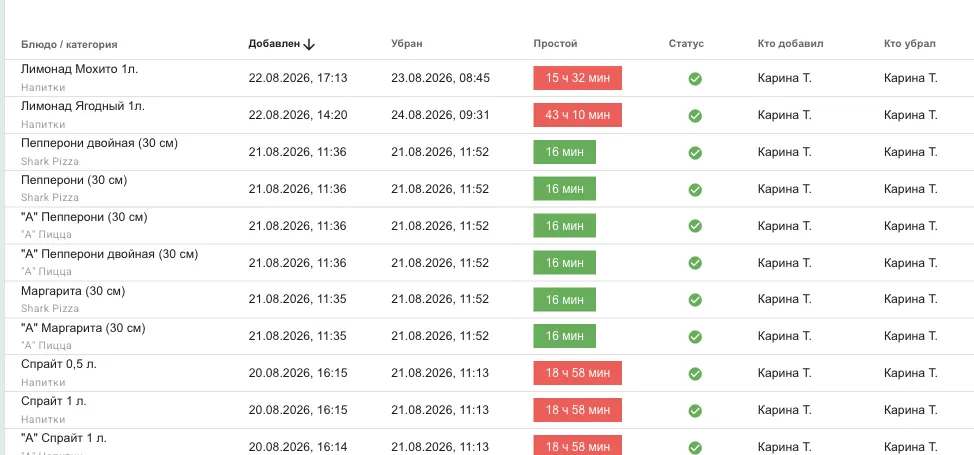Click Карина Т. in Кто добавил for Лимонад Мохито
The height and width of the screenshot is (455, 974).
point(785,78)
